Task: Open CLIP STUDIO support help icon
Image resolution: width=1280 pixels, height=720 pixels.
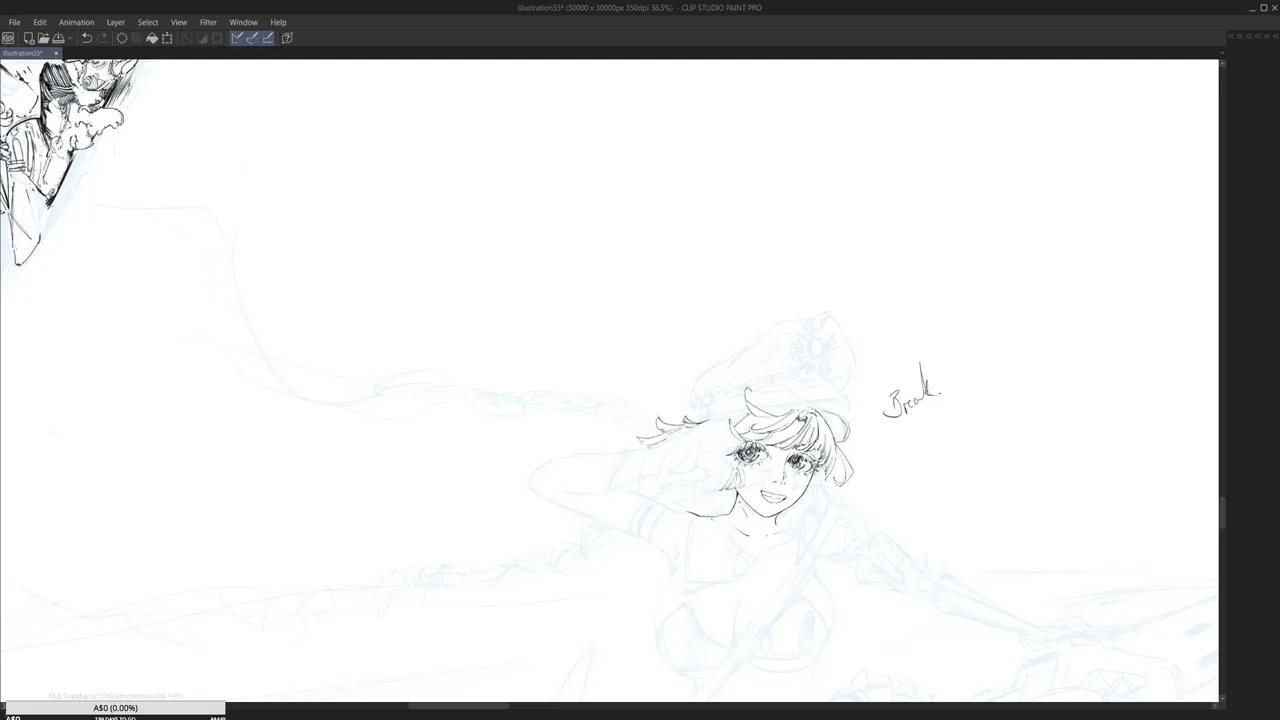Action: click(287, 38)
